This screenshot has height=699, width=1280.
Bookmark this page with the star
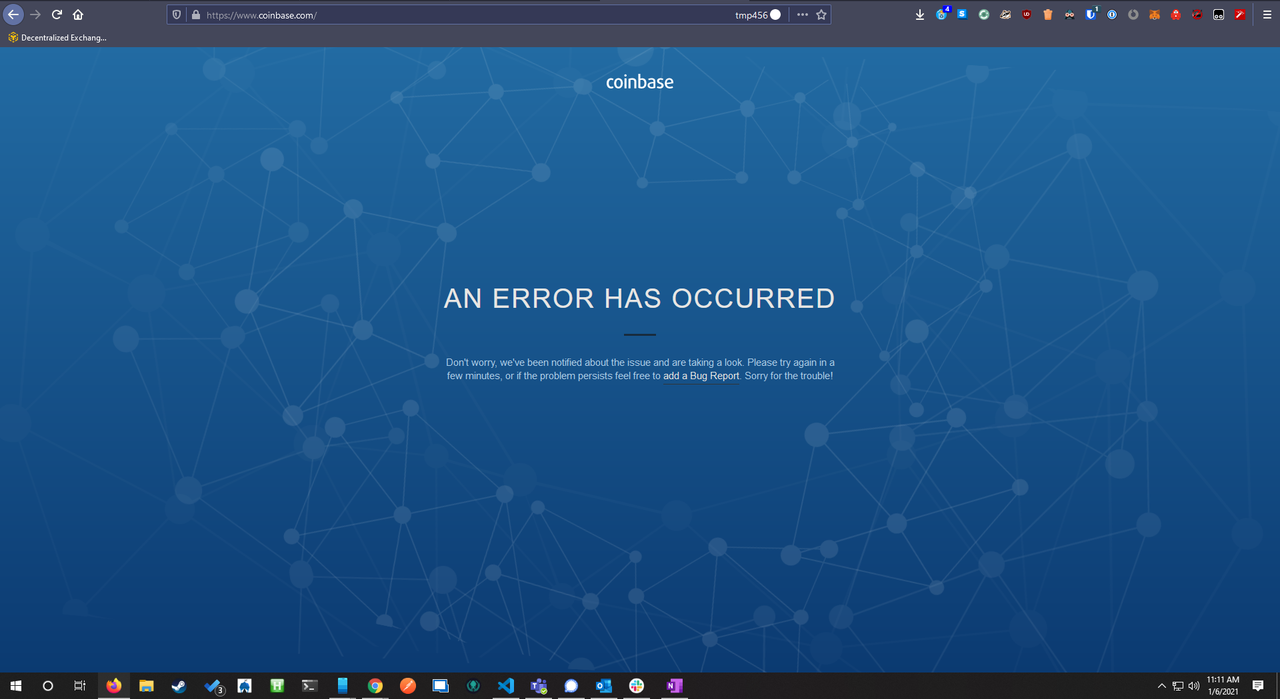pyautogui.click(x=822, y=15)
